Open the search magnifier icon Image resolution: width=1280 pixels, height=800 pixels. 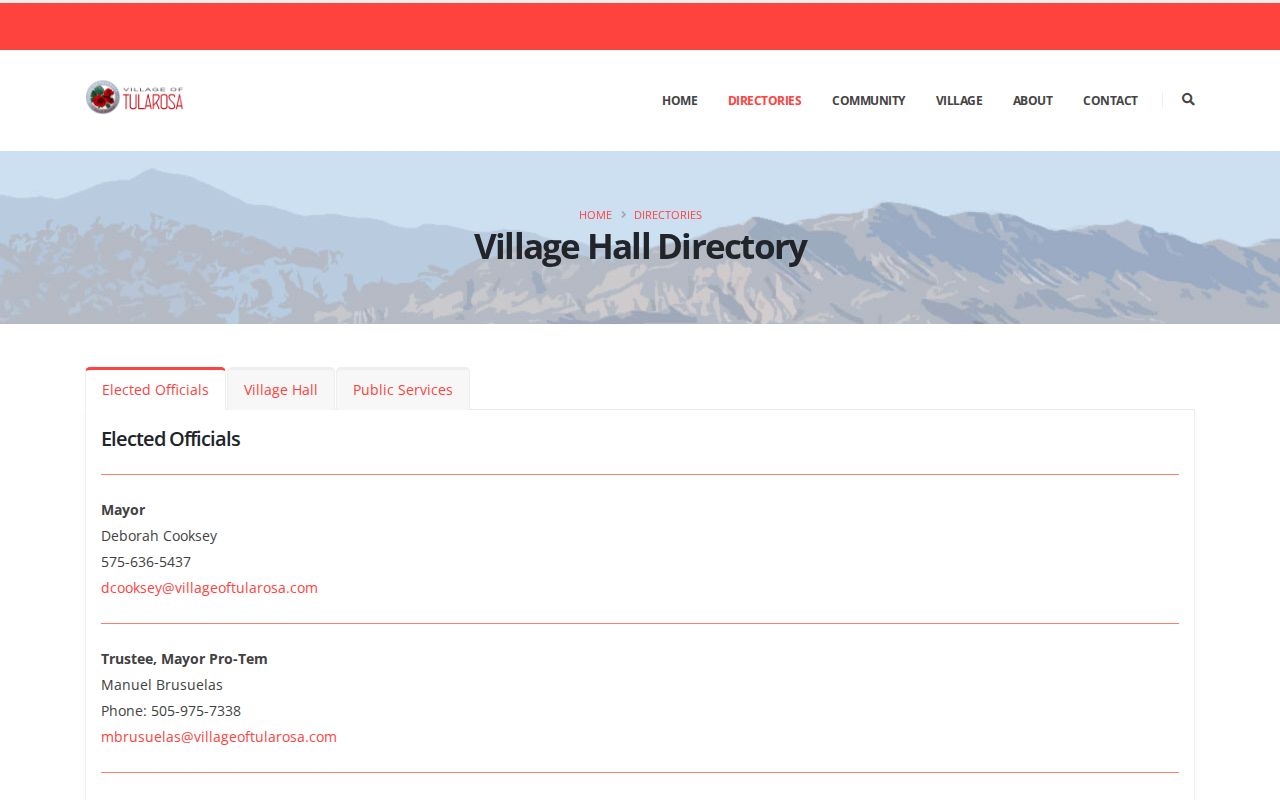tap(1188, 99)
